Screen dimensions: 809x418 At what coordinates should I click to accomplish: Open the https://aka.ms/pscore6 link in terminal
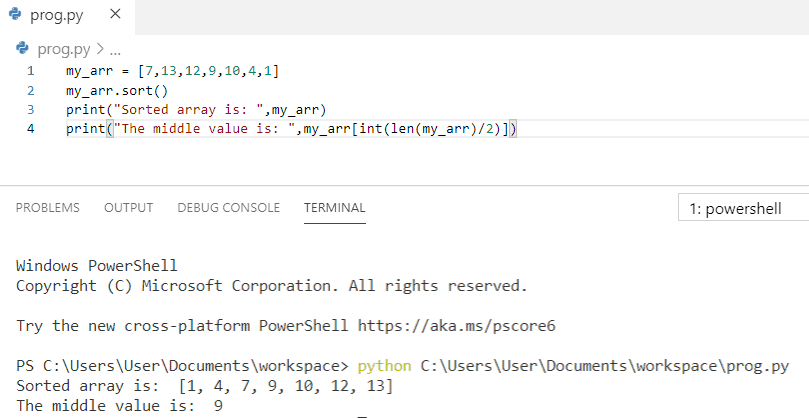[x=456, y=326]
